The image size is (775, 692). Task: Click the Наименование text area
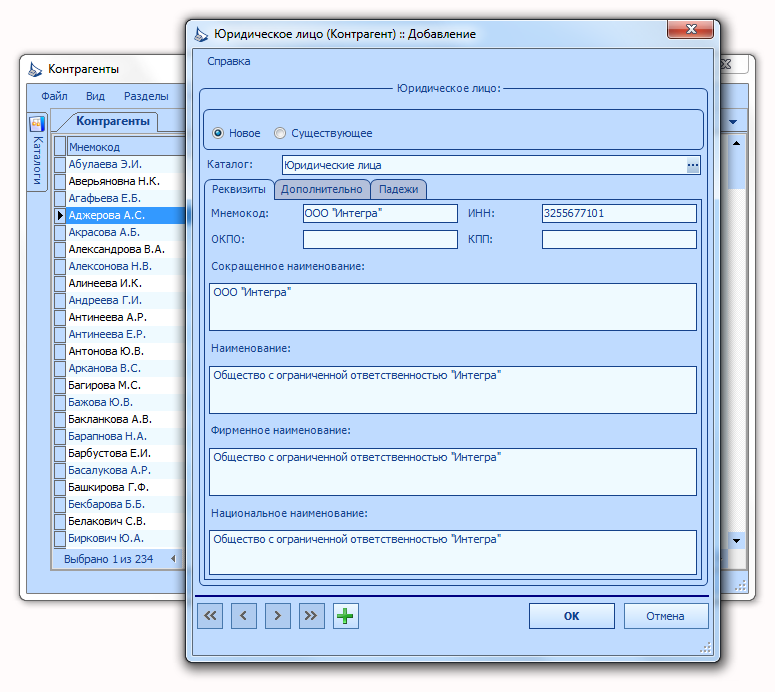click(453, 390)
